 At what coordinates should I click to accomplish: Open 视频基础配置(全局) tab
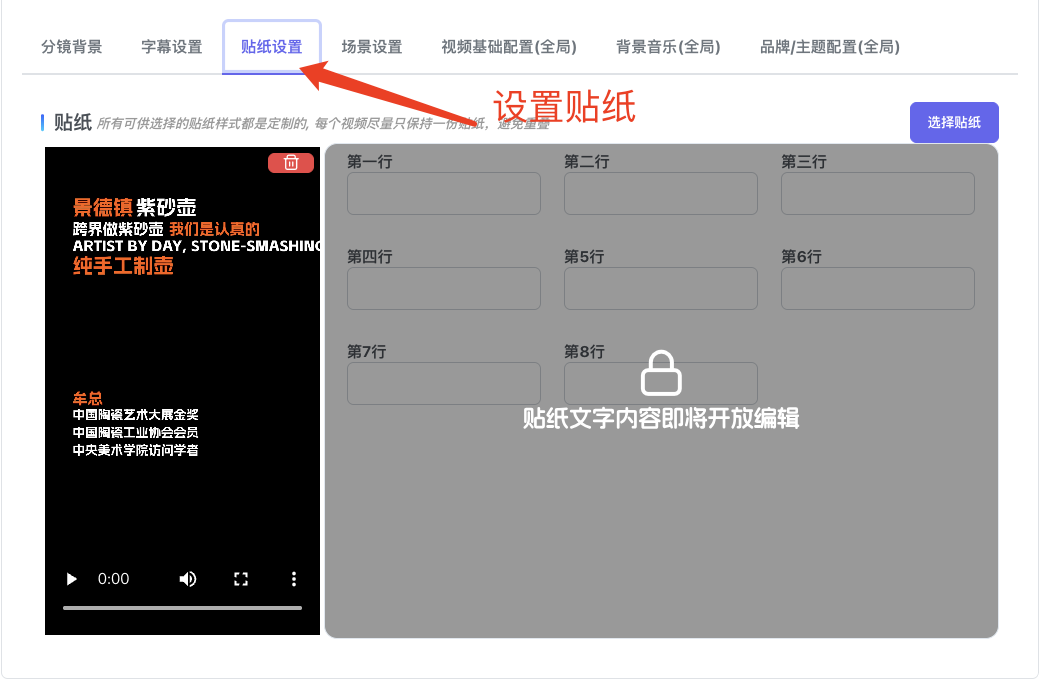(x=509, y=47)
